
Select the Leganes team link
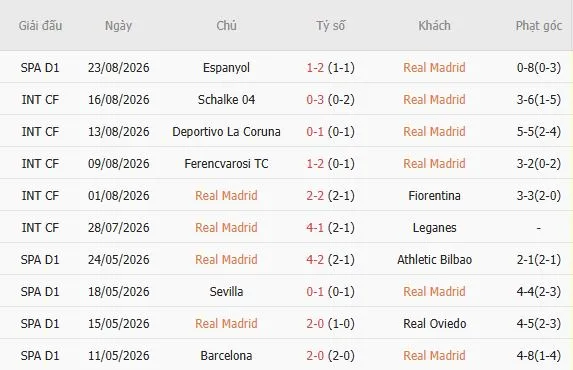[434, 227]
